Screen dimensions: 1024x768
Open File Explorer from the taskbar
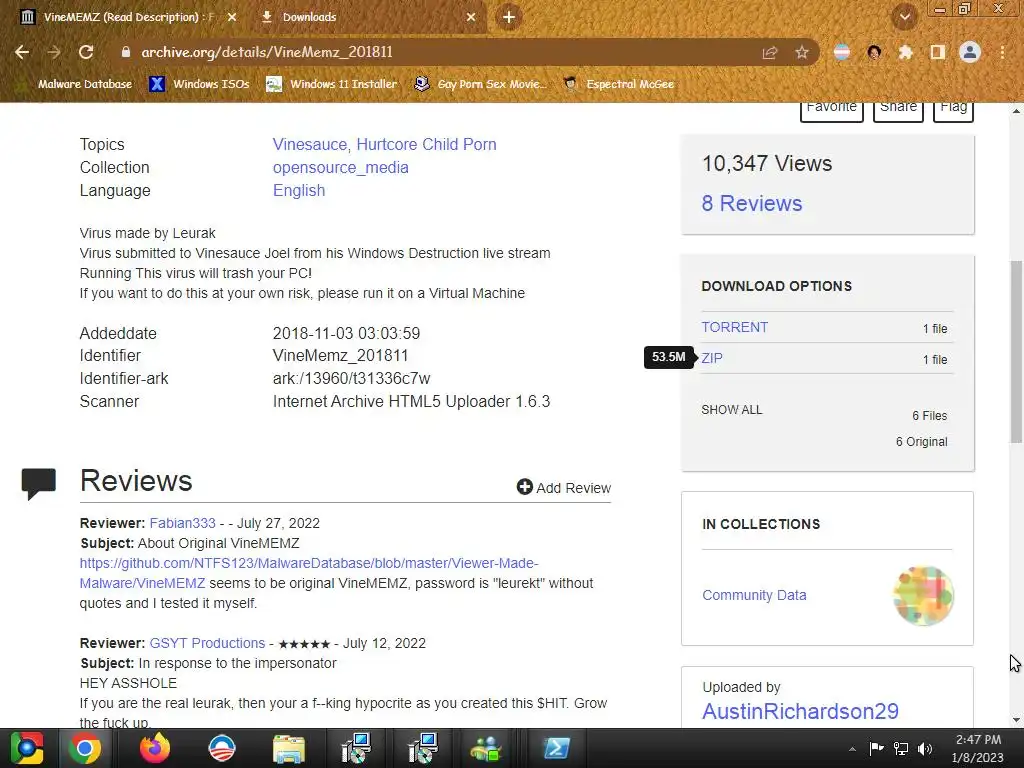289,748
